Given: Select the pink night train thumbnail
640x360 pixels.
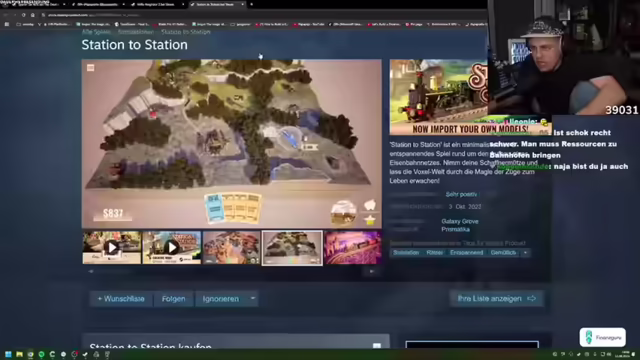Looking at the screenshot, I should (353, 247).
